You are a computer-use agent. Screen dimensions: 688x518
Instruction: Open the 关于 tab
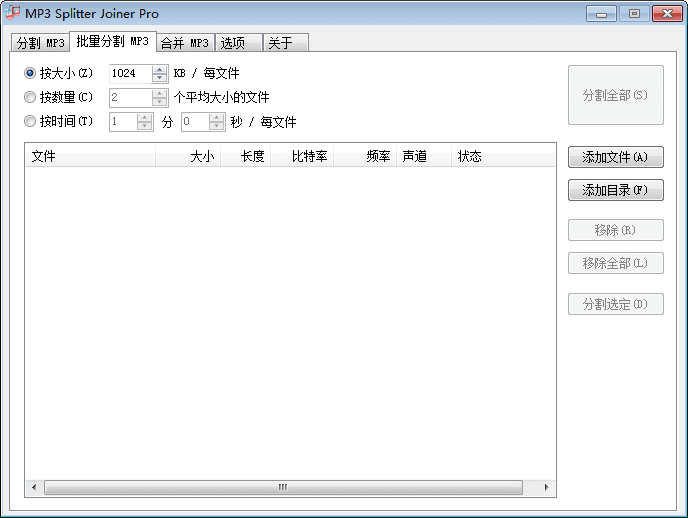pyautogui.click(x=286, y=43)
